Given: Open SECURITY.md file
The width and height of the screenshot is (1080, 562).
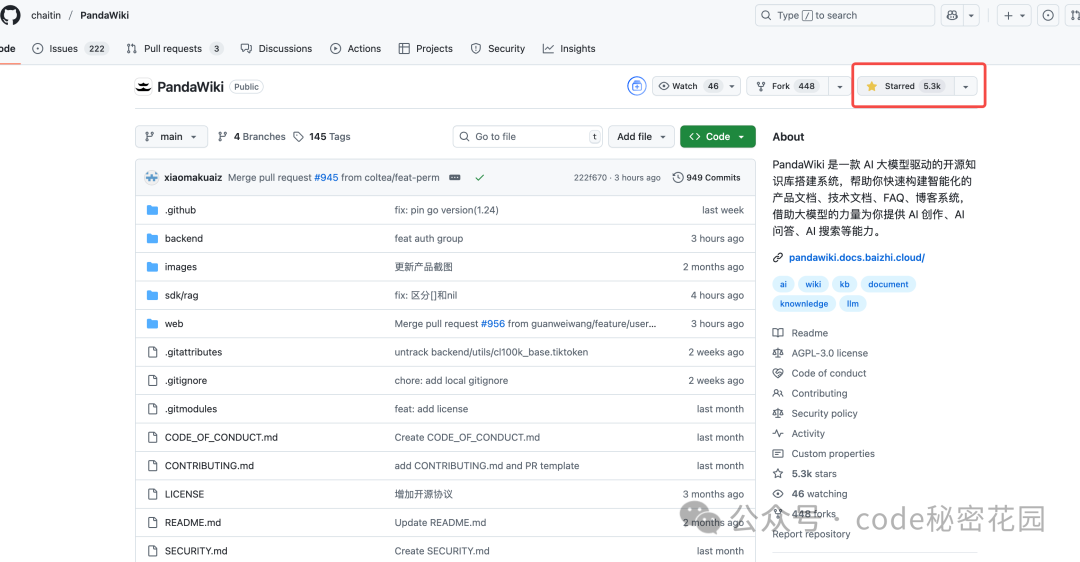Looking at the screenshot, I should pyautogui.click(x=196, y=551).
